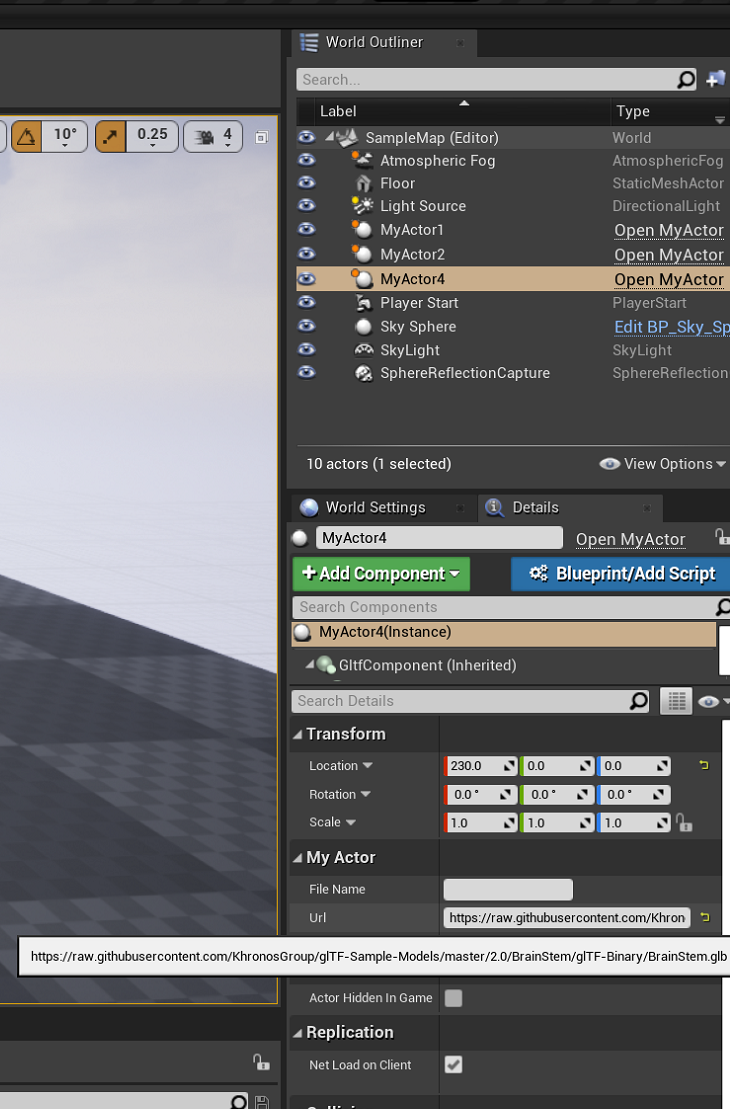Image resolution: width=732 pixels, height=1109 pixels.
Task: Open MyActor link for MyActor1
Action: [x=668, y=231]
